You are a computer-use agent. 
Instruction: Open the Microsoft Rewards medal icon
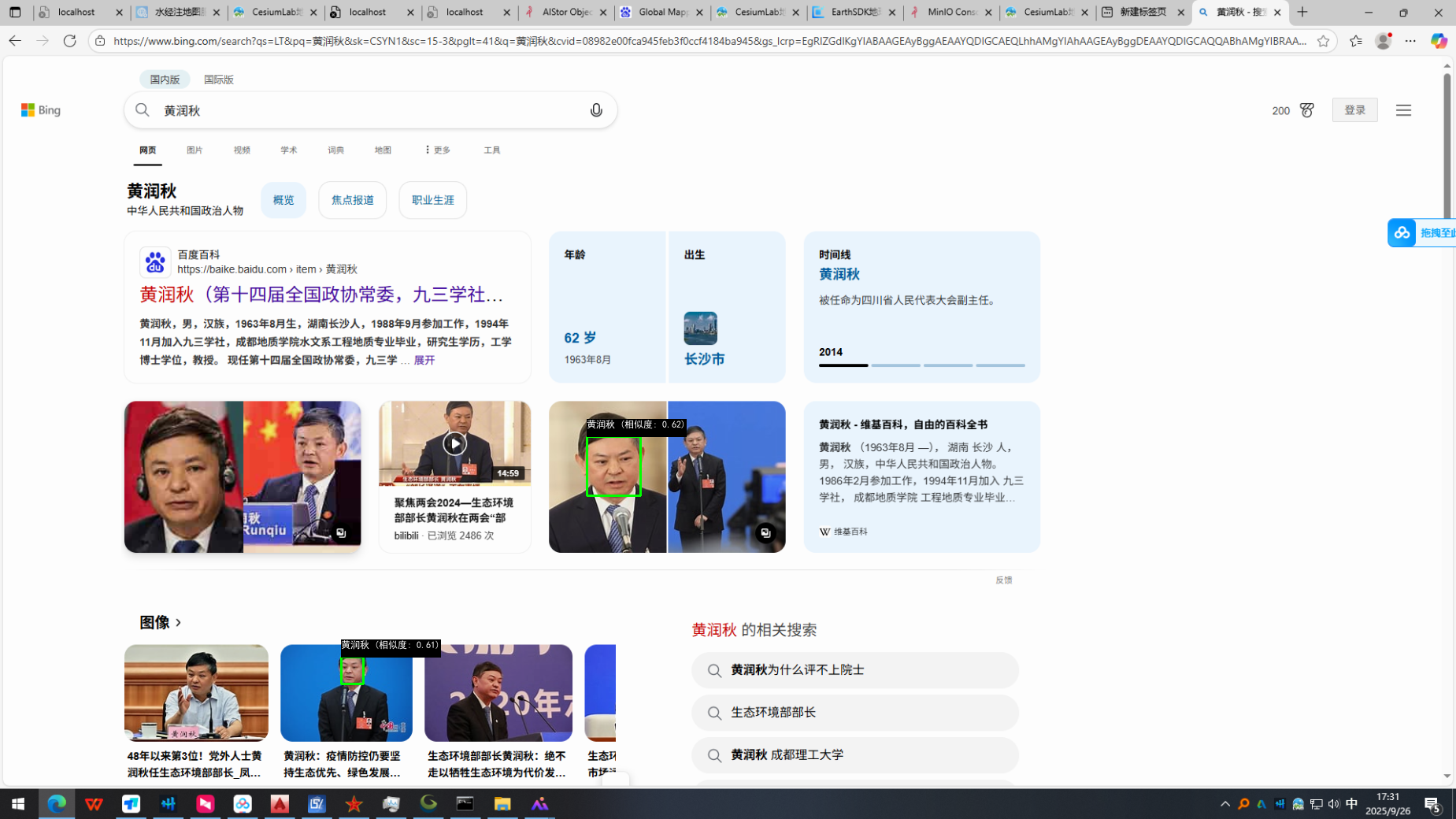coord(1306,110)
